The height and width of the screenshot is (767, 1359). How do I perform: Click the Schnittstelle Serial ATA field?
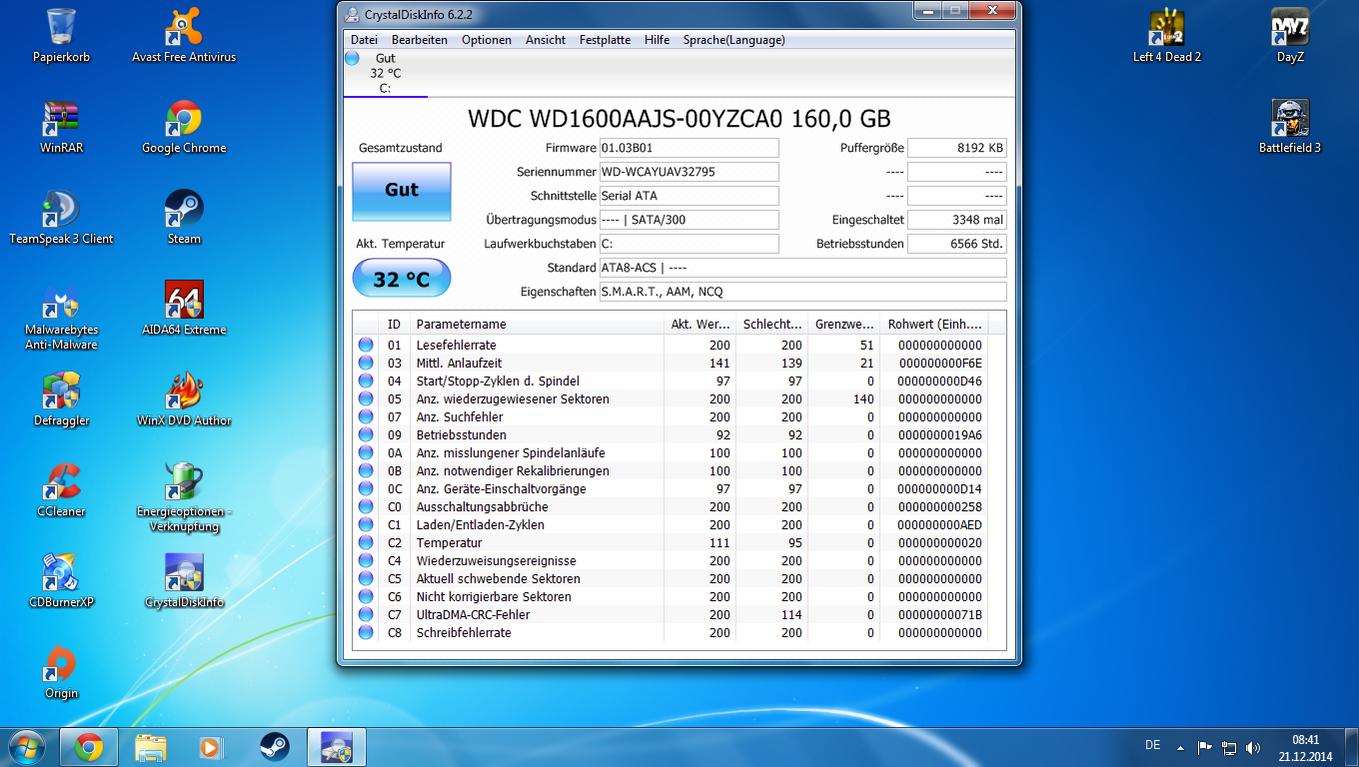688,196
